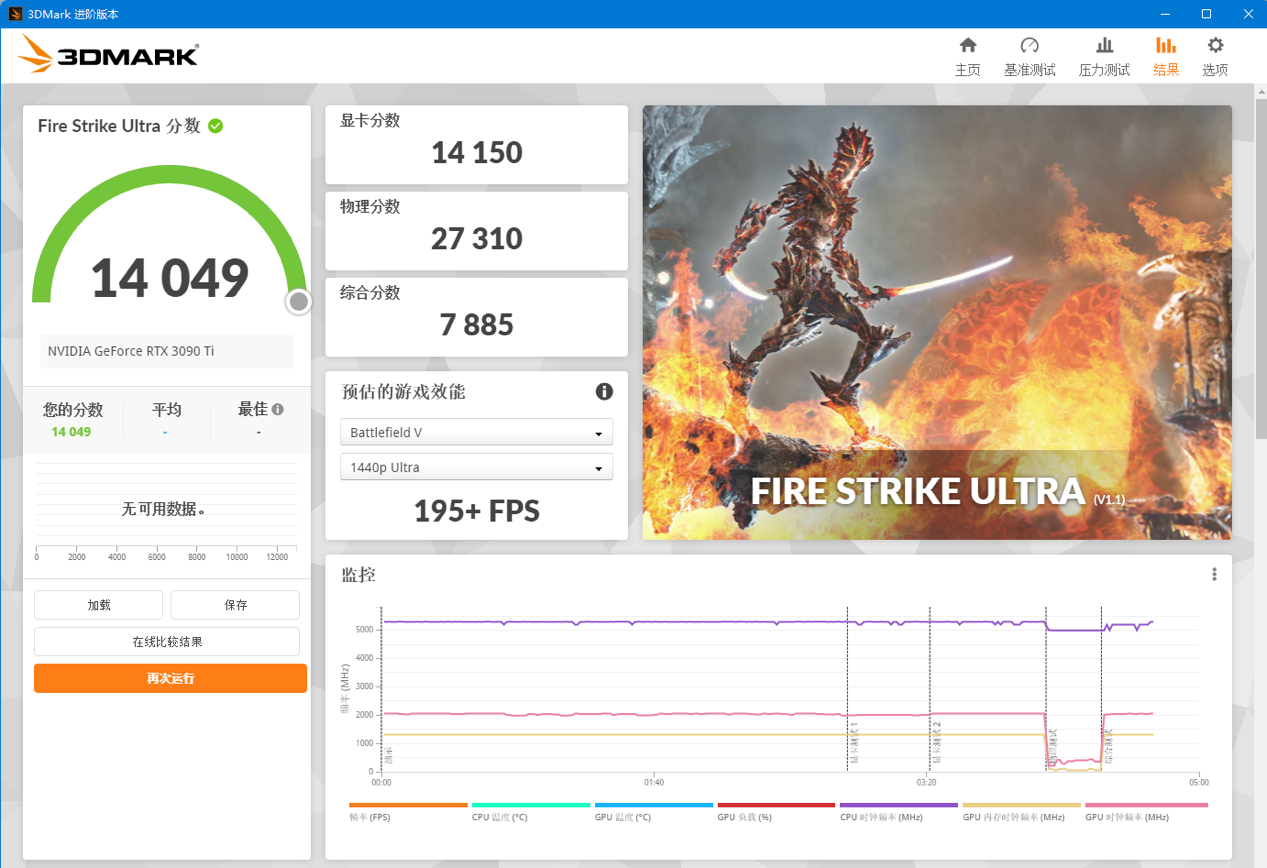
Task: Click 在线比较结果 compare online button
Action: pos(167,642)
